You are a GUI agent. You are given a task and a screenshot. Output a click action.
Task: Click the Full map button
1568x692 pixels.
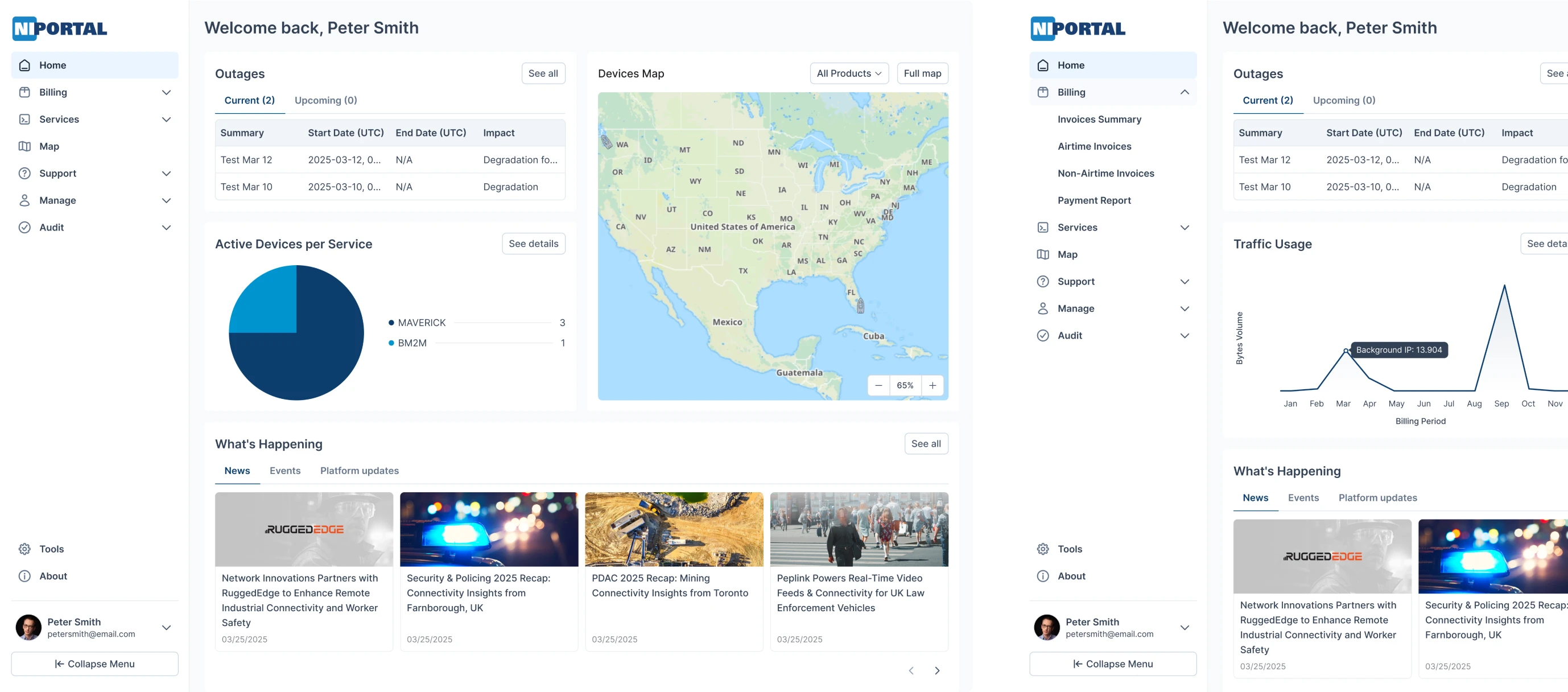pos(922,73)
